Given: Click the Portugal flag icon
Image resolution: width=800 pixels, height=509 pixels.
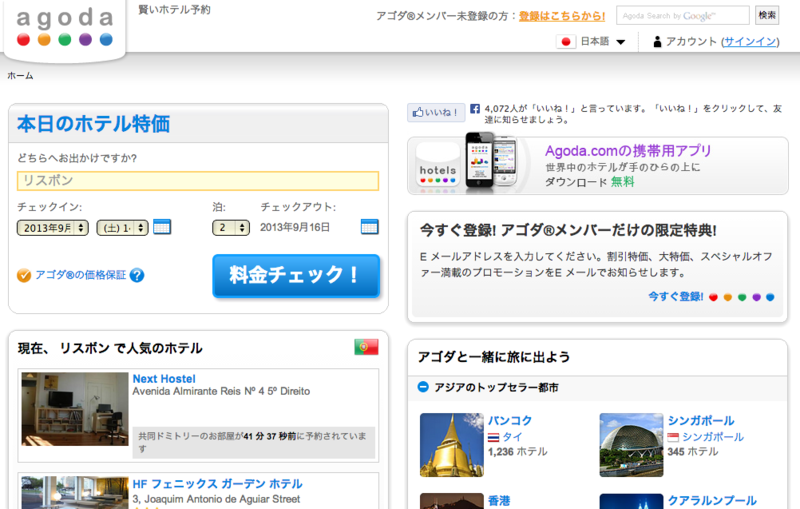Looking at the screenshot, I should [366, 347].
